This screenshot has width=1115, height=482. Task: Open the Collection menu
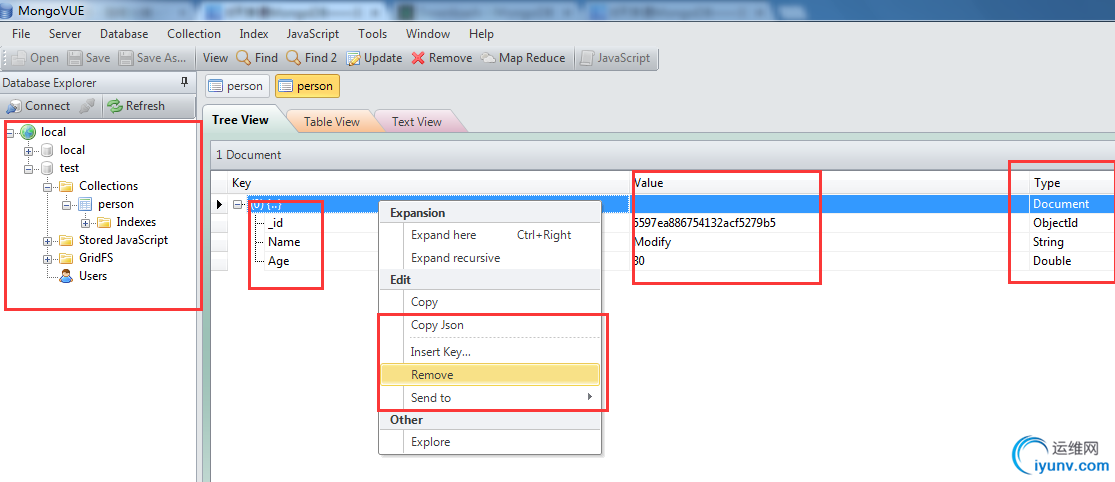[x=193, y=33]
